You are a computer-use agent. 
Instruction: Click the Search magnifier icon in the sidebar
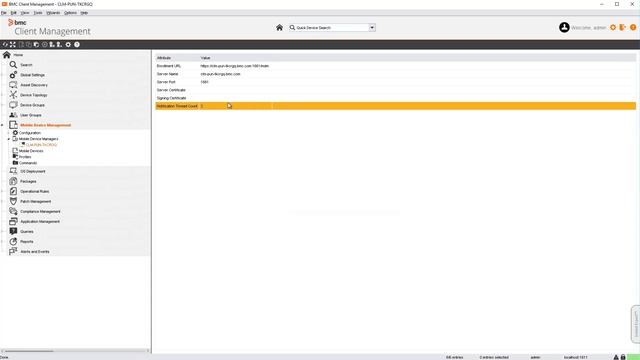pyautogui.click(x=13, y=65)
